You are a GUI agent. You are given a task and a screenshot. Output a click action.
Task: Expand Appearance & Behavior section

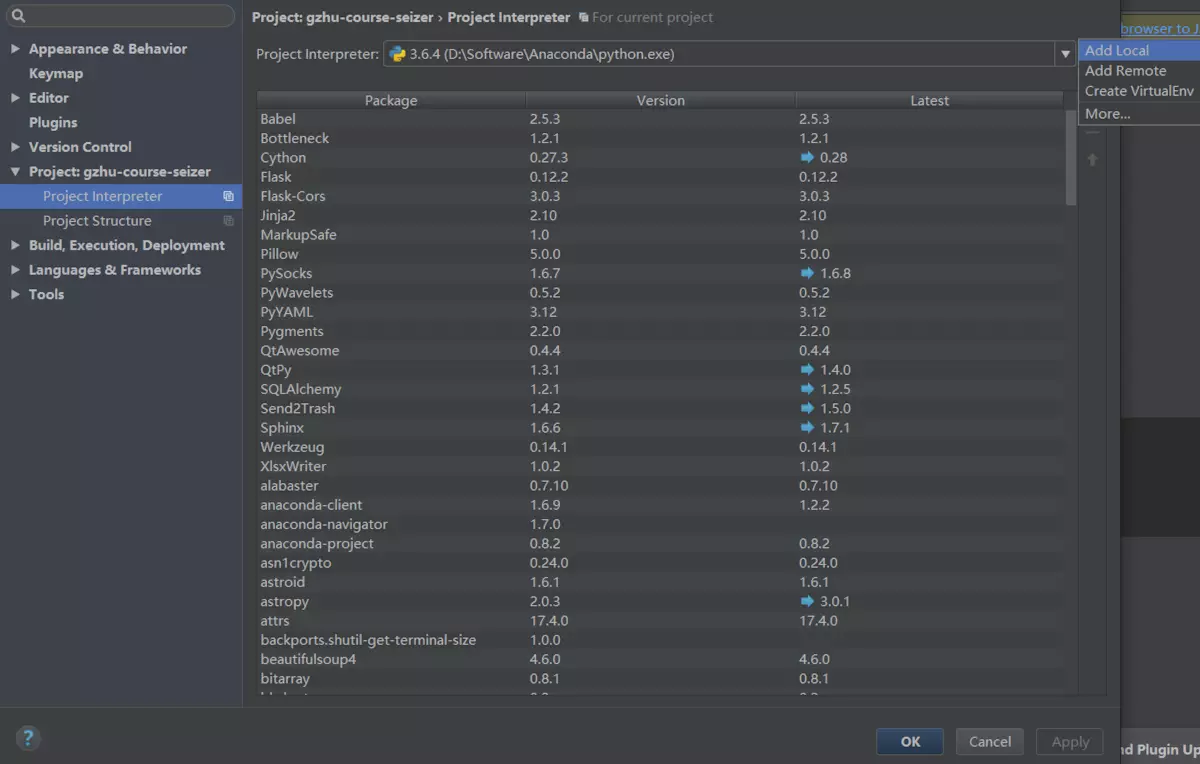(15, 48)
